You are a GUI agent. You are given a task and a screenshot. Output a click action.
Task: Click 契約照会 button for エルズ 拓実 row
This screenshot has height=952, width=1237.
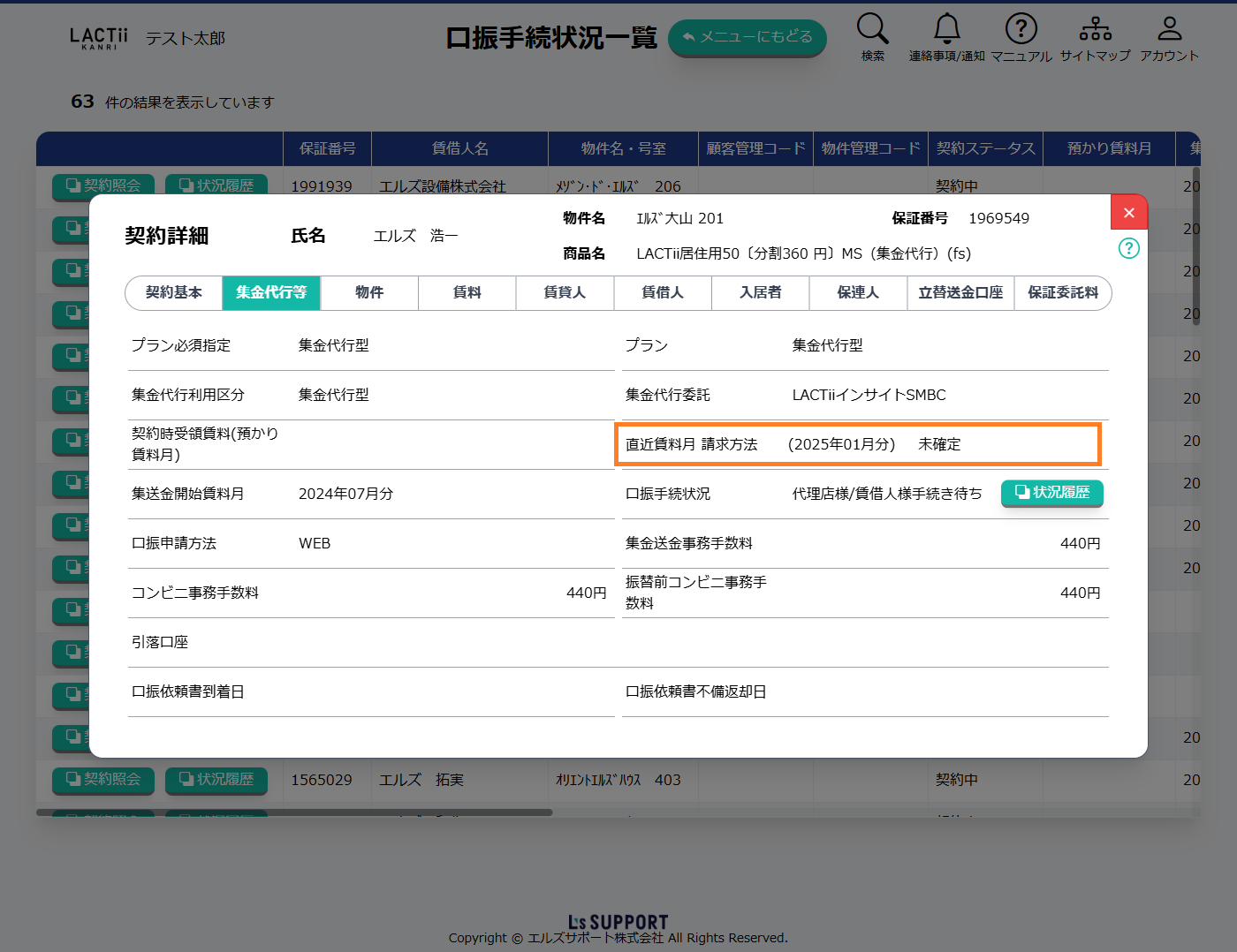point(103,780)
